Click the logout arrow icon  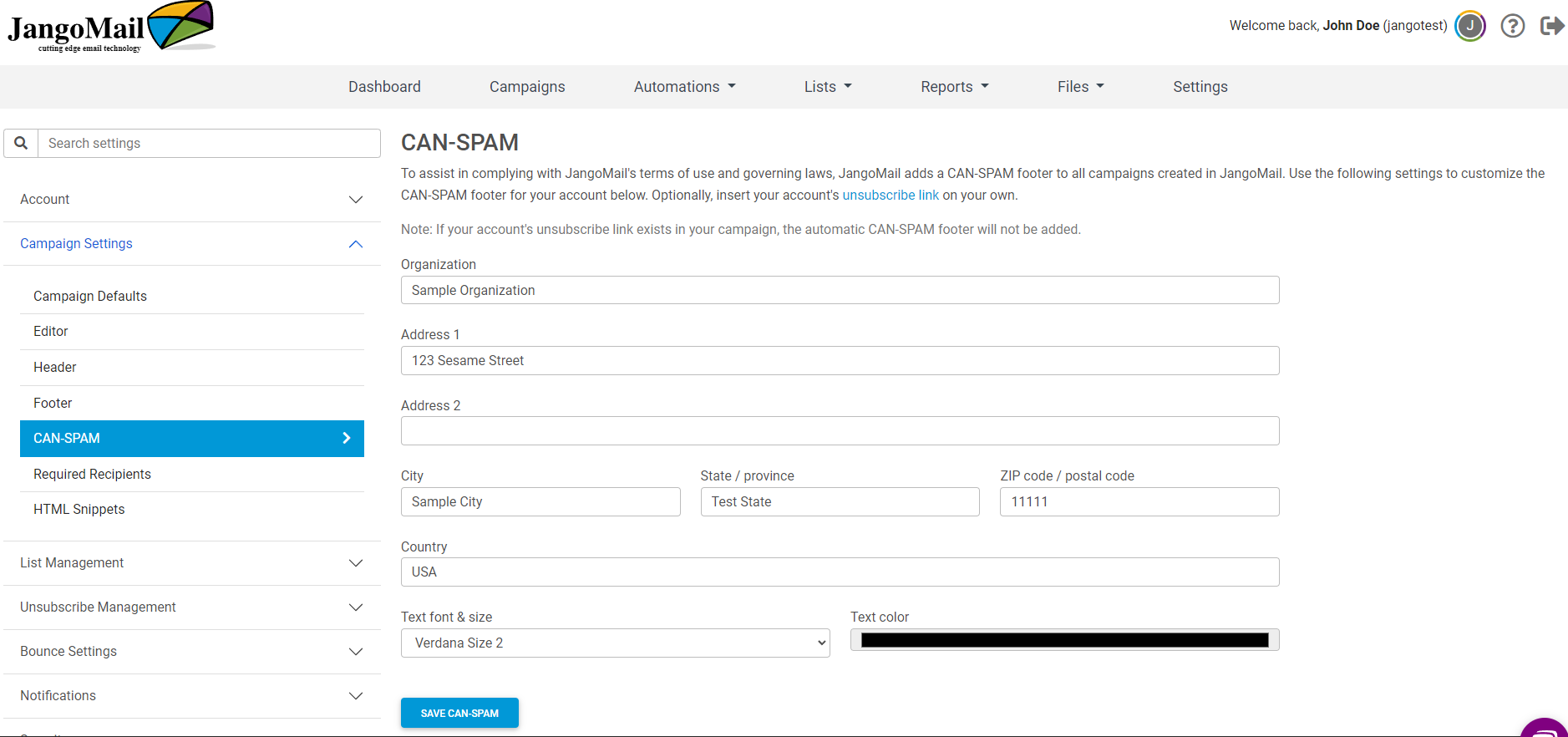[x=1551, y=26]
